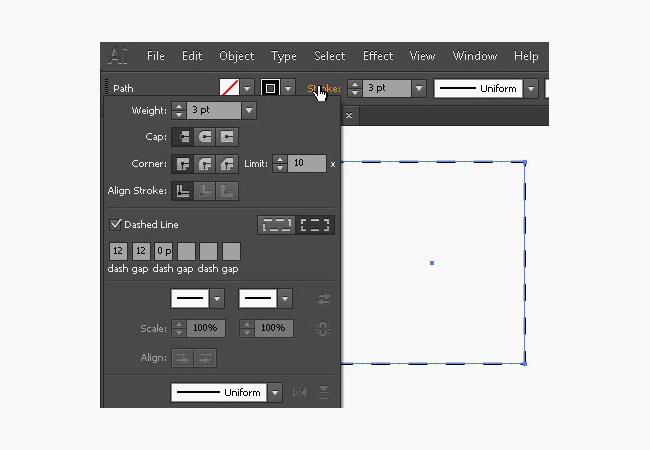Toggle preserve exact dash and gap lengths
The height and width of the screenshot is (450, 650).
pyautogui.click(x=274, y=225)
